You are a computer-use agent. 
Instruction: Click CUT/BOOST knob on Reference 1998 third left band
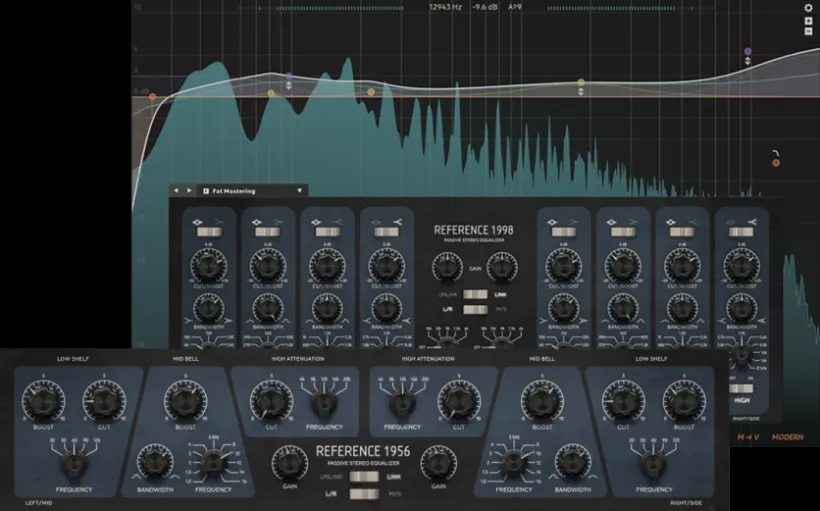pos(327,265)
